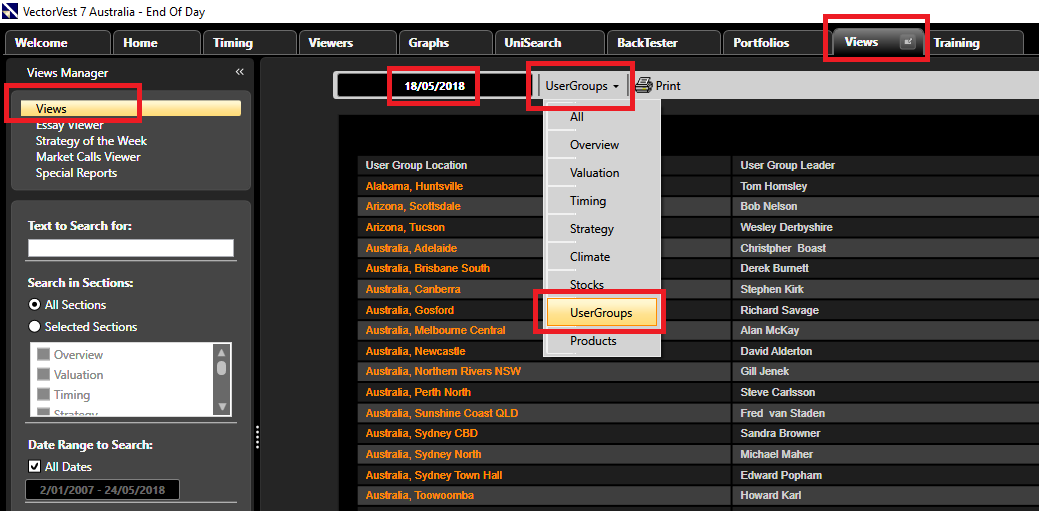This screenshot has width=1039, height=511.
Task: Collapse the Views Manager panel with chevrons
Action: tap(240, 72)
